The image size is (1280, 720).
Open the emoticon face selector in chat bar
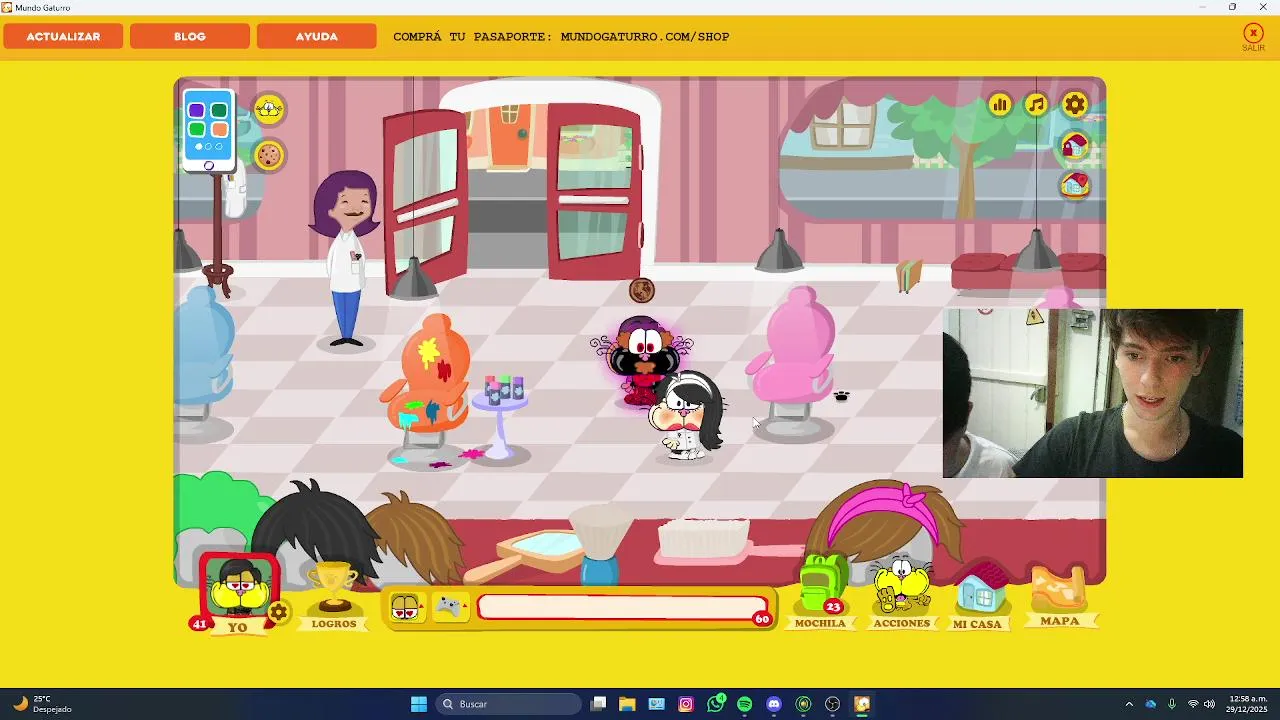(405, 607)
